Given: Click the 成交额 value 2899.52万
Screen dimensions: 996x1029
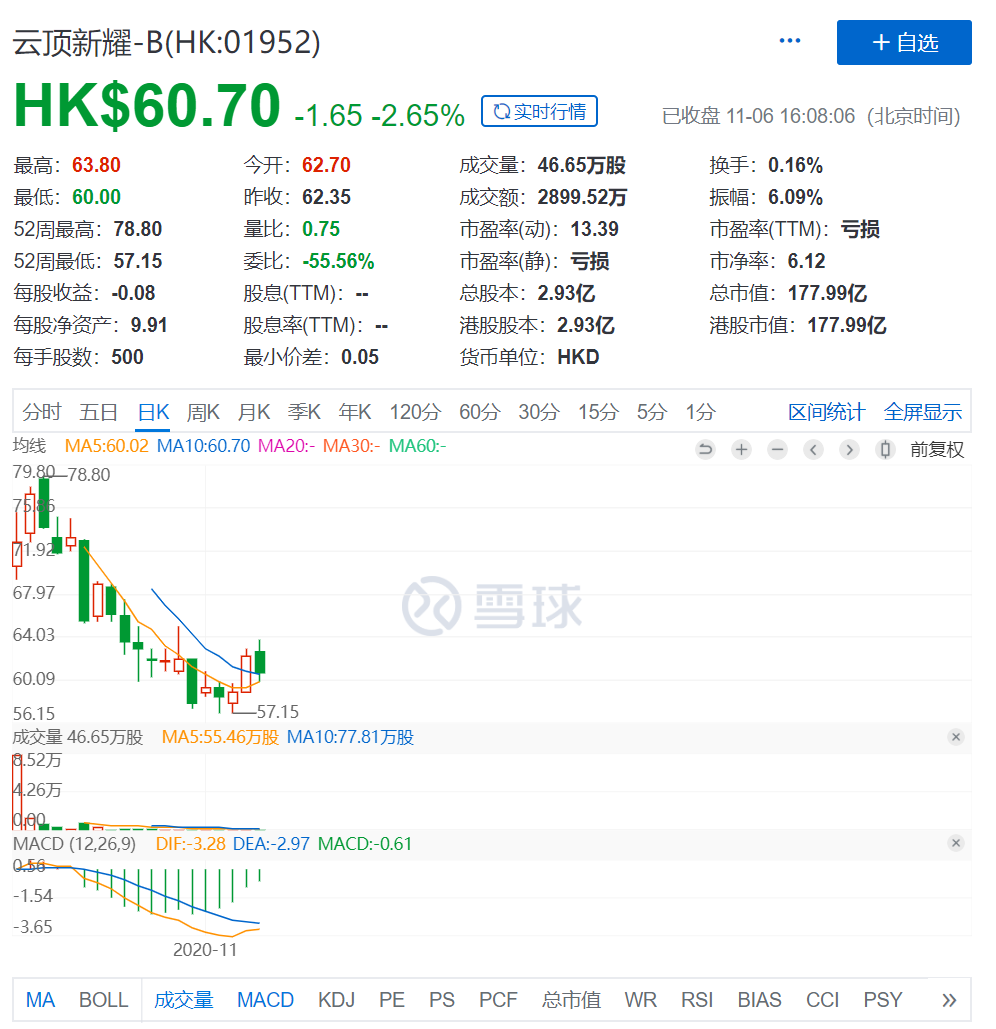Looking at the screenshot, I should click(x=582, y=197).
